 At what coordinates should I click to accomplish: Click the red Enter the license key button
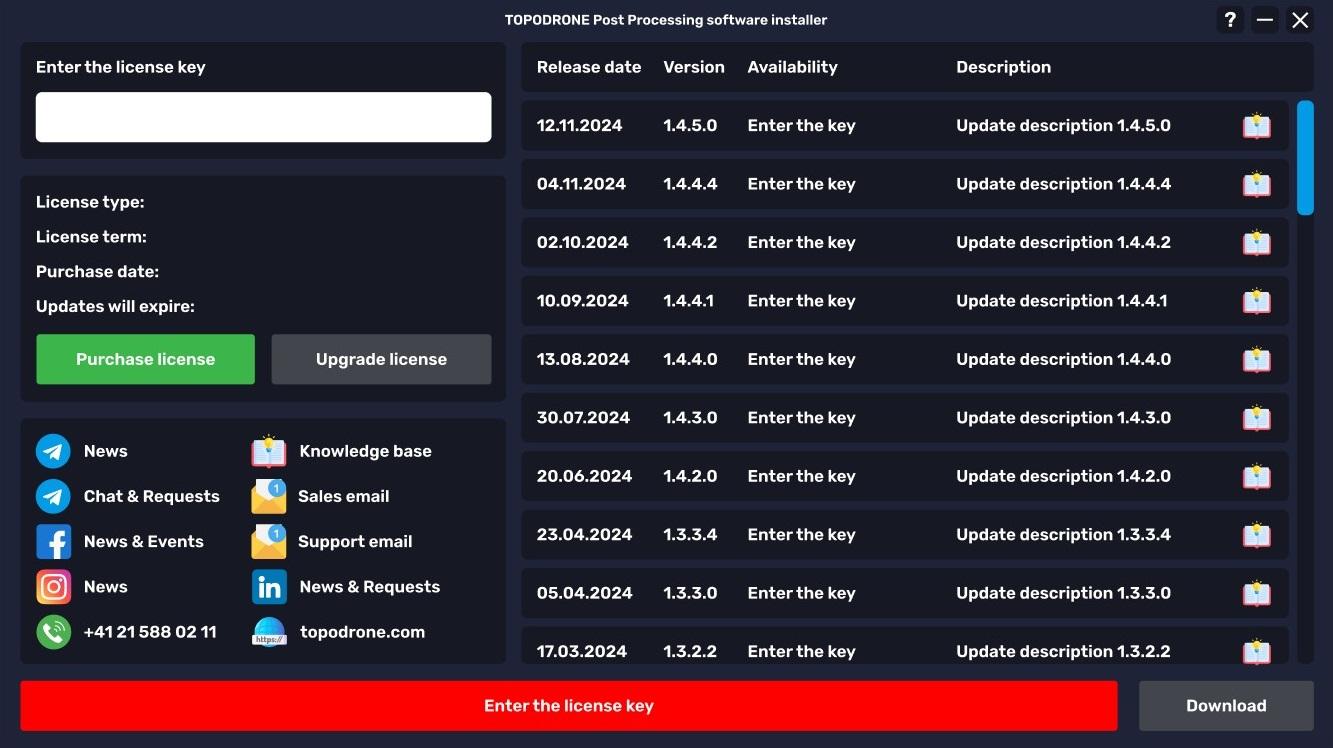pos(569,706)
